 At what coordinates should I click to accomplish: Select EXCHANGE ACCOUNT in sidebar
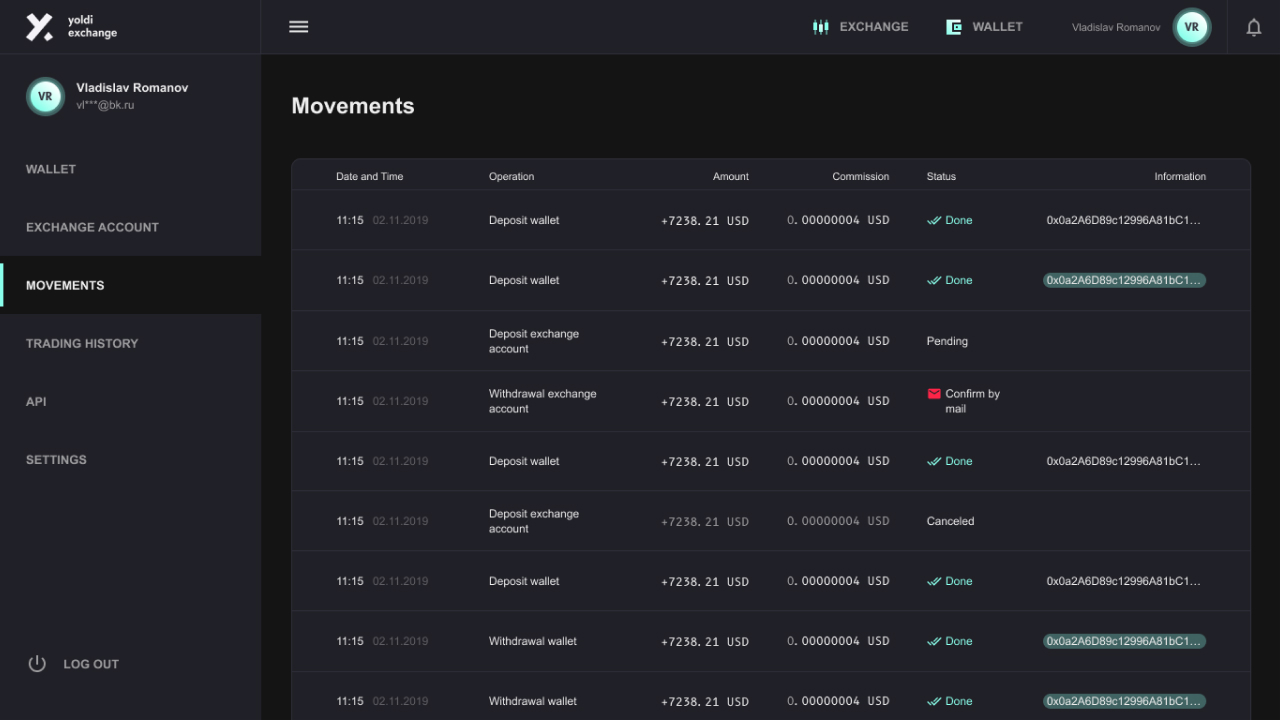(92, 227)
